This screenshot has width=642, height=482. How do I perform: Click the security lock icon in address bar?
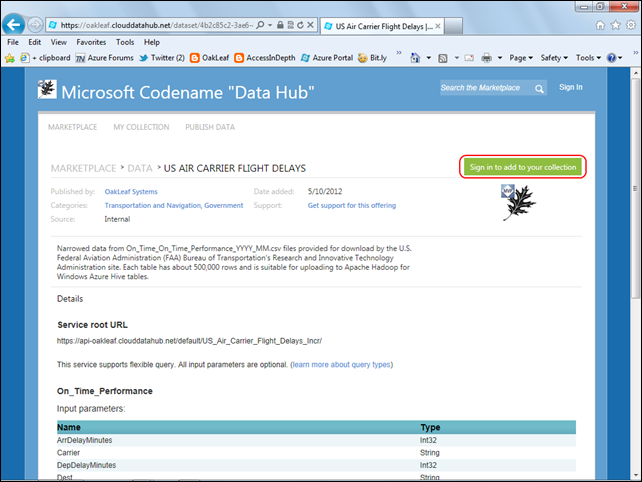coord(280,25)
